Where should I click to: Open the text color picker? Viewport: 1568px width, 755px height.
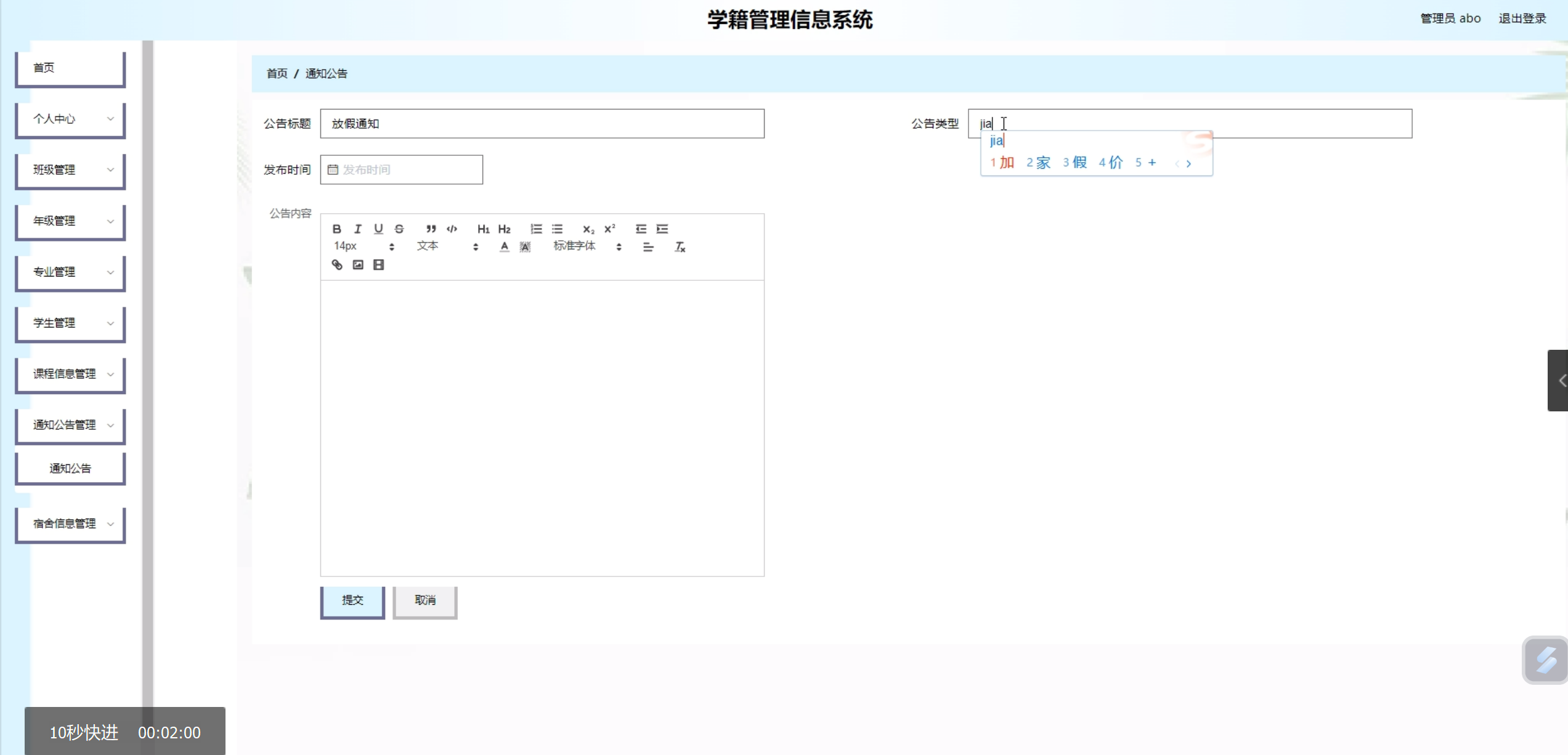pos(504,247)
